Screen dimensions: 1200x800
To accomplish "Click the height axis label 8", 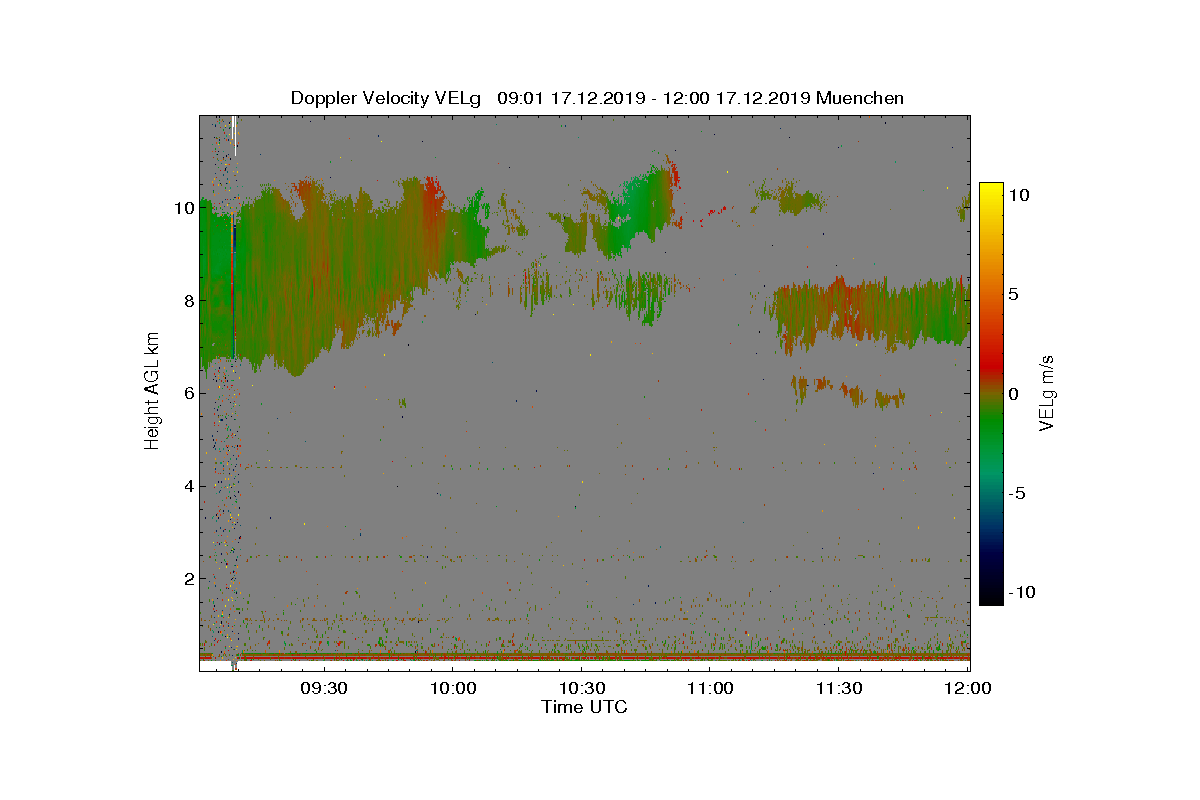I will pos(187,301).
